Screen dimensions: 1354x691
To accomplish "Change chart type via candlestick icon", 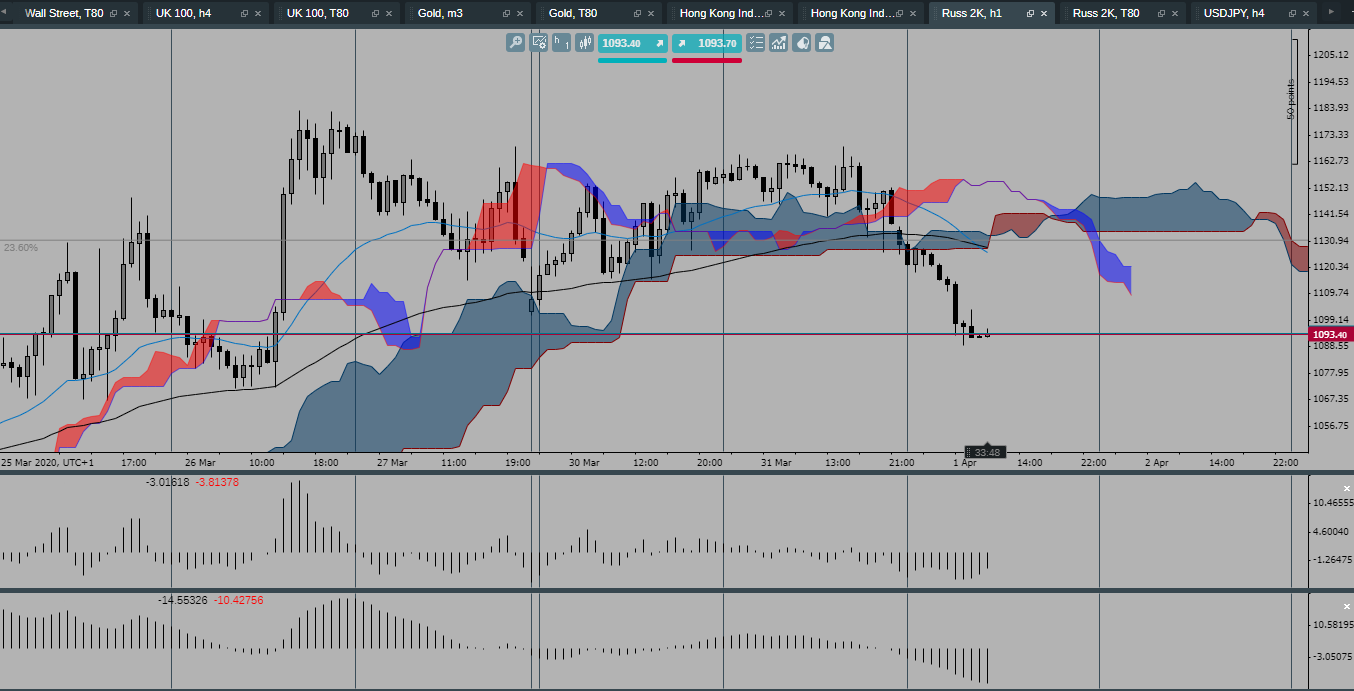I will [585, 43].
